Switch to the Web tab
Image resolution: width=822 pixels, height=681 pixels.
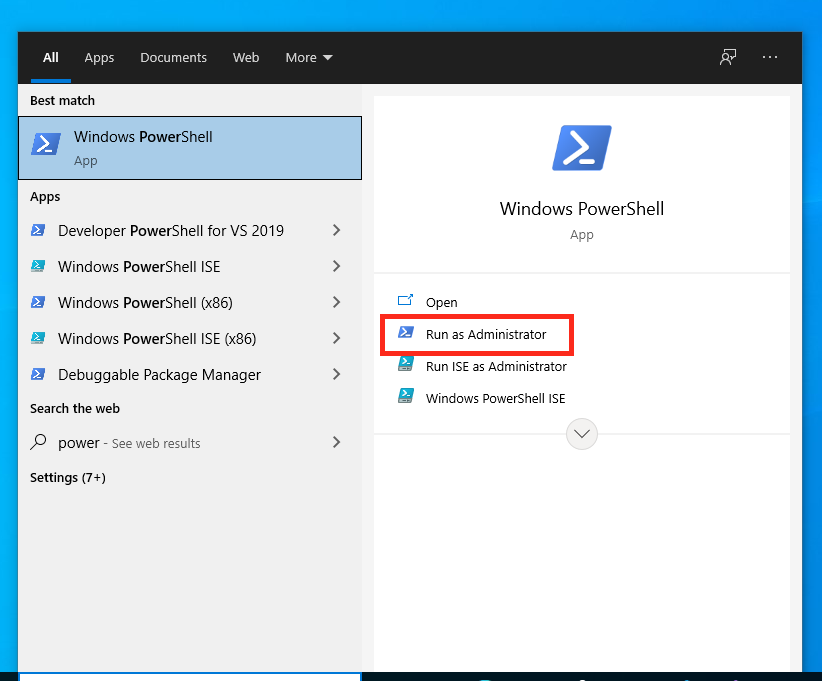pos(246,57)
